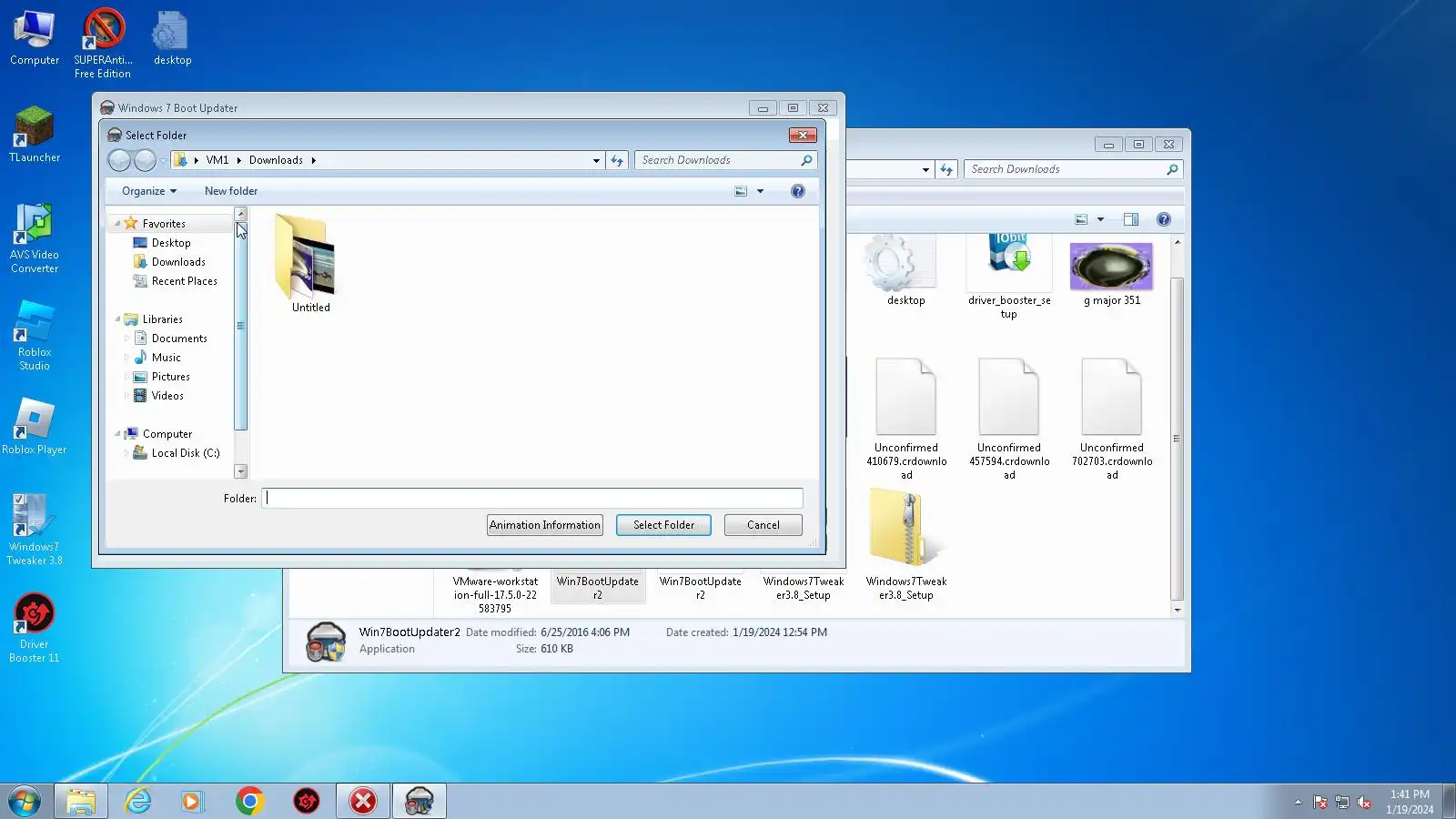1456x819 pixels.
Task: Launch Driver Booster 11 desktop shortcut
Action: [35, 628]
